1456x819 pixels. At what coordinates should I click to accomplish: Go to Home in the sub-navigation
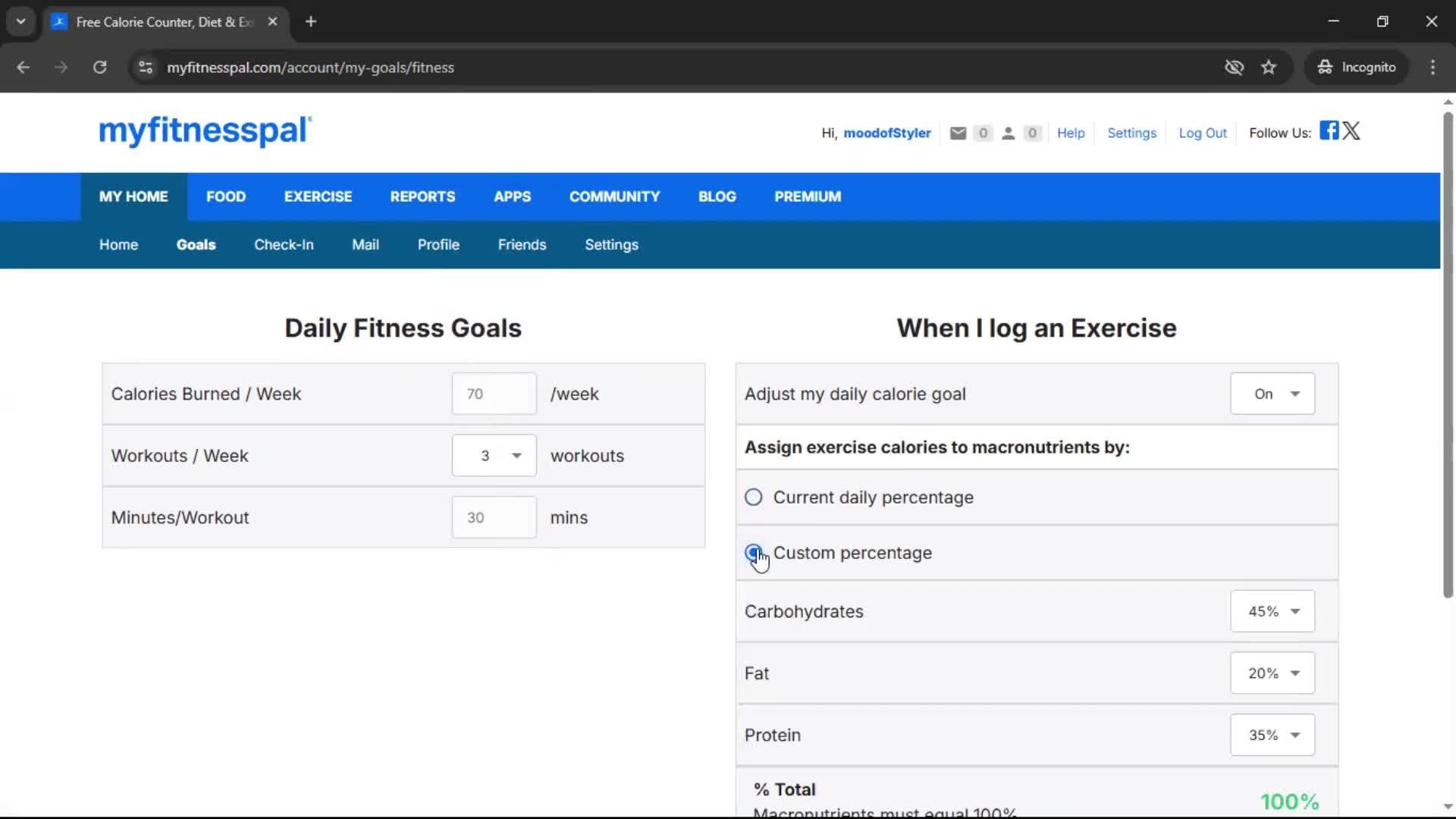(x=118, y=245)
